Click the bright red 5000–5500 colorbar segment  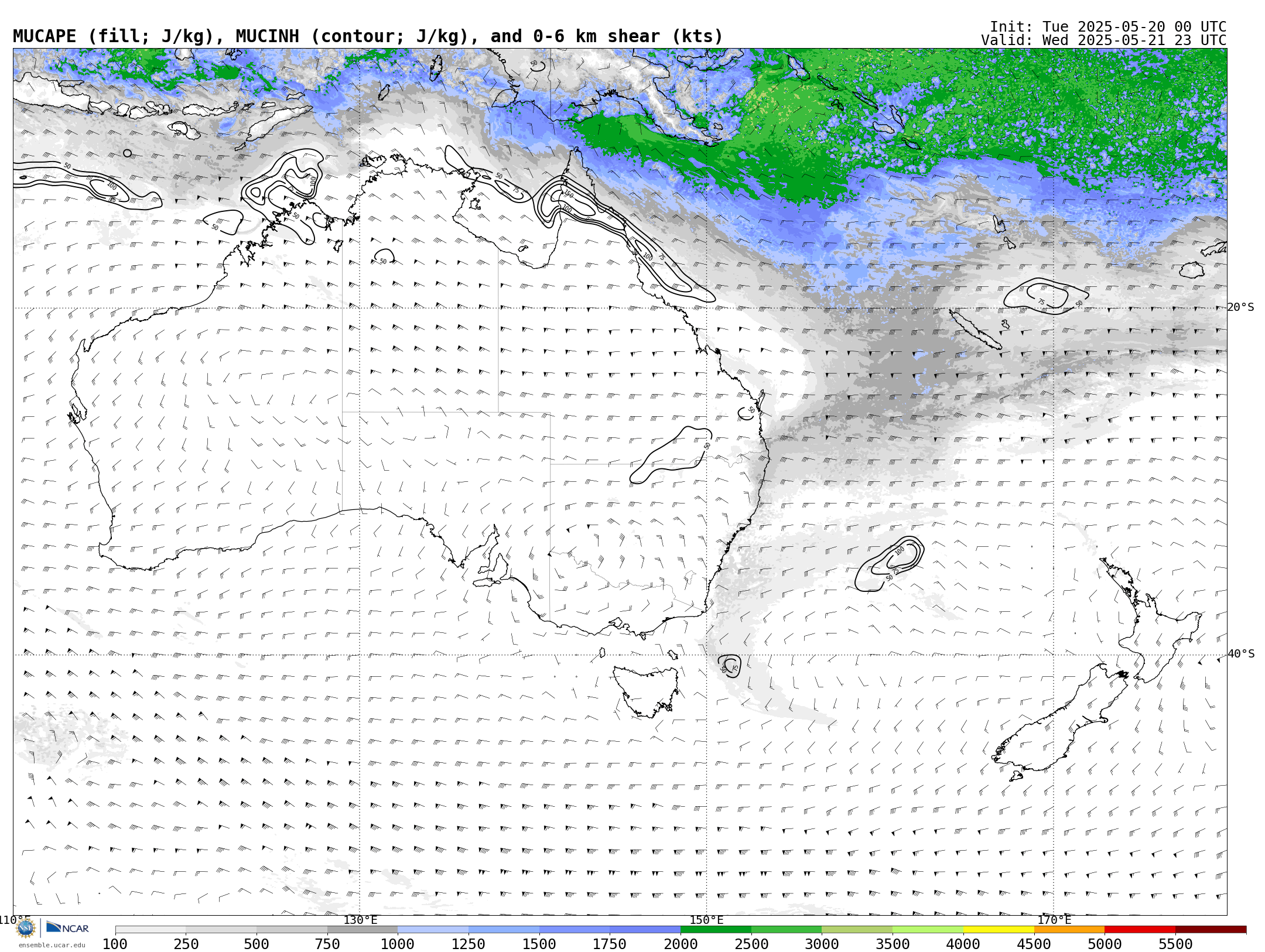1140,930
